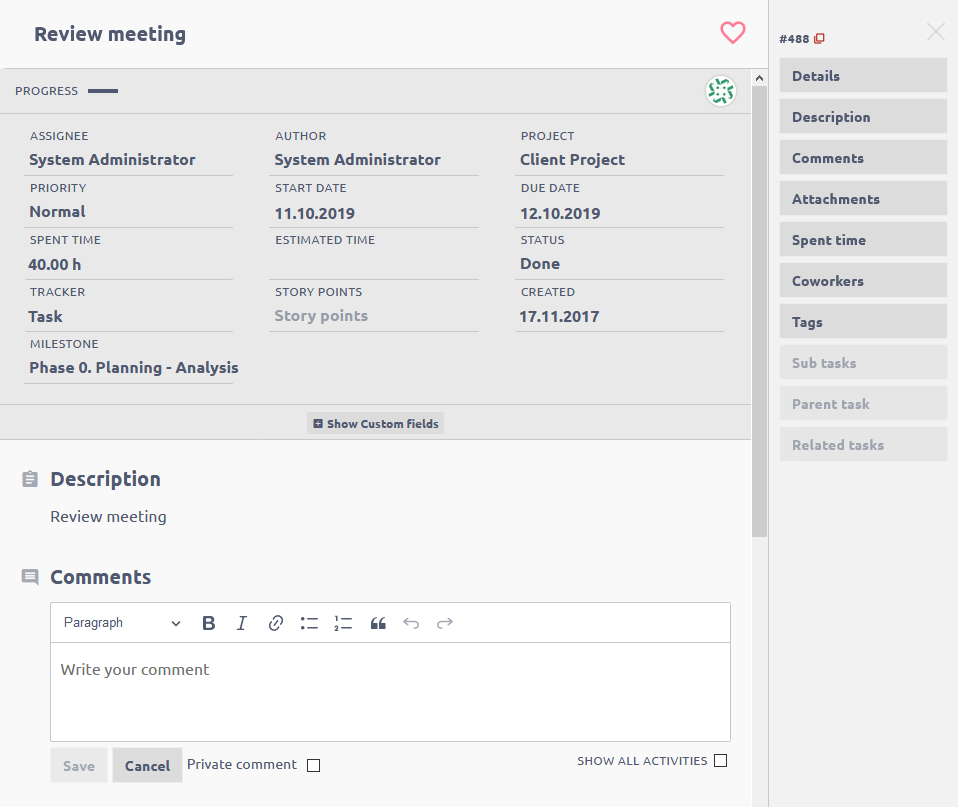
Task: Insert a link in the comment
Action: (x=276, y=623)
